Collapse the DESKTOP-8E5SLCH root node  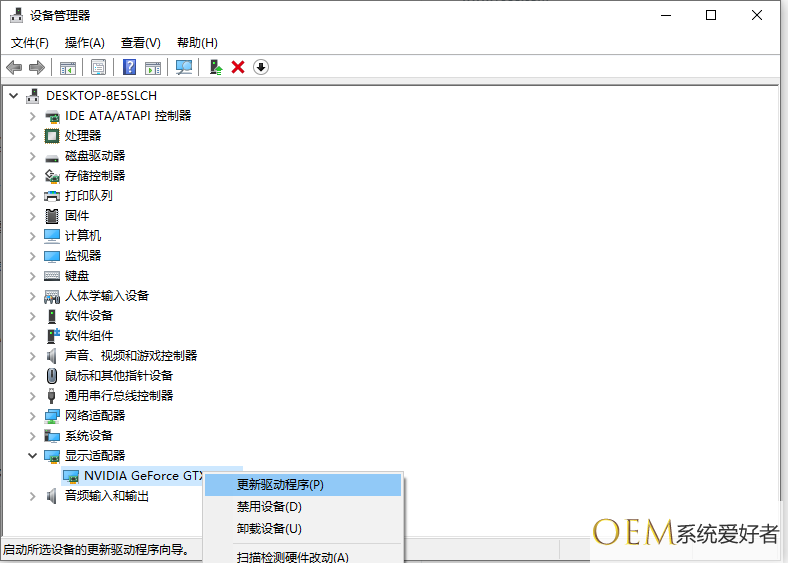[x=13, y=96]
